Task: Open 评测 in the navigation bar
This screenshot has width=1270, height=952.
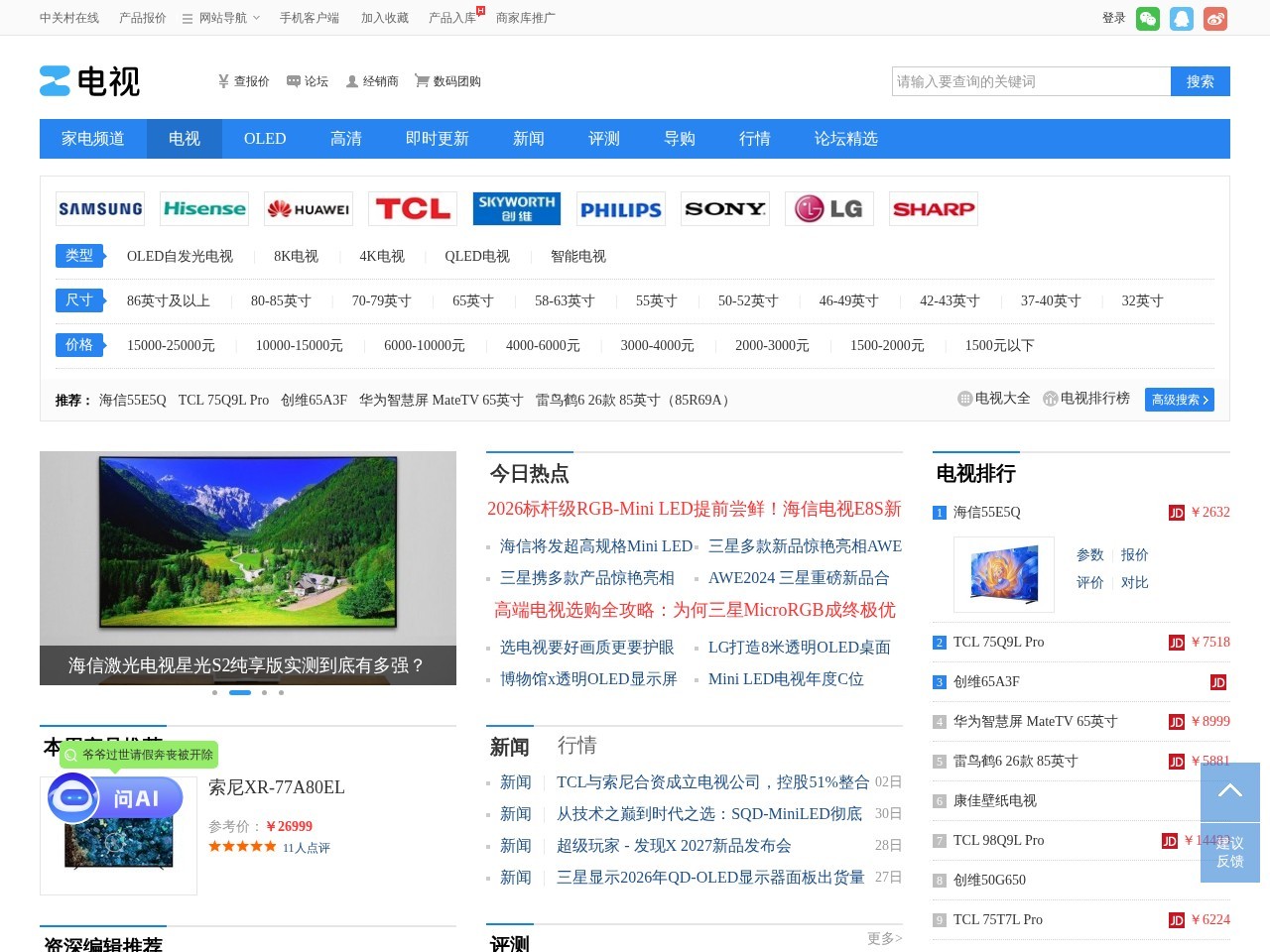Action: pos(604,139)
